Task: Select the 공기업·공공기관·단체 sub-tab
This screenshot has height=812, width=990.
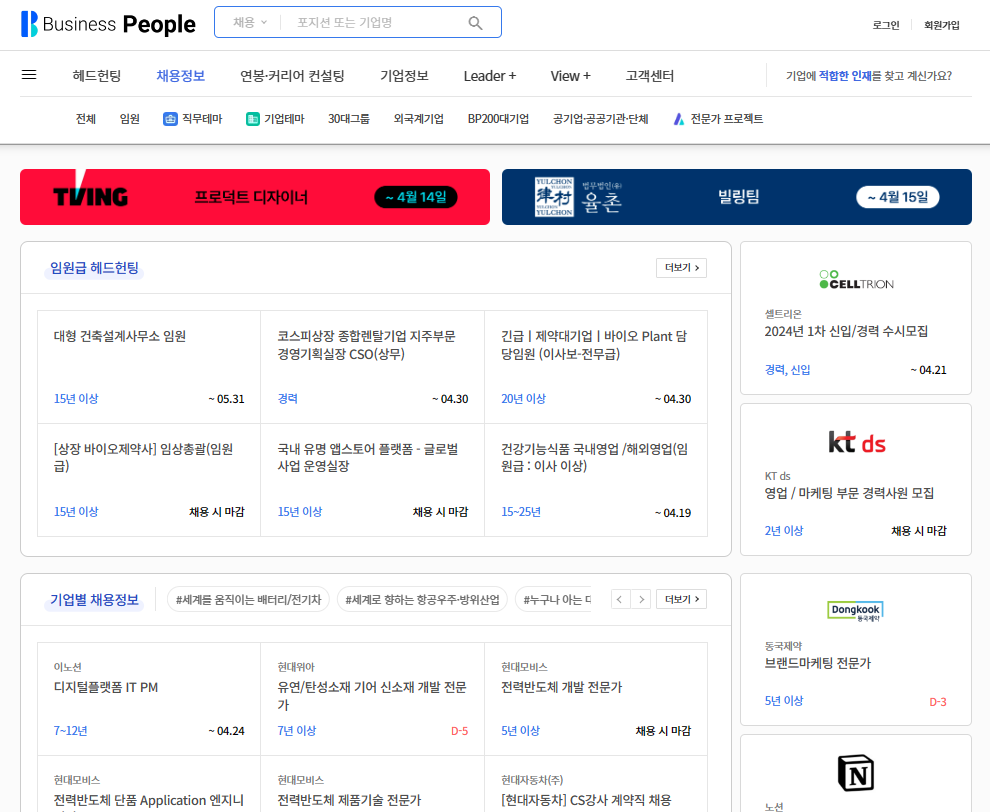Action: coord(600,119)
